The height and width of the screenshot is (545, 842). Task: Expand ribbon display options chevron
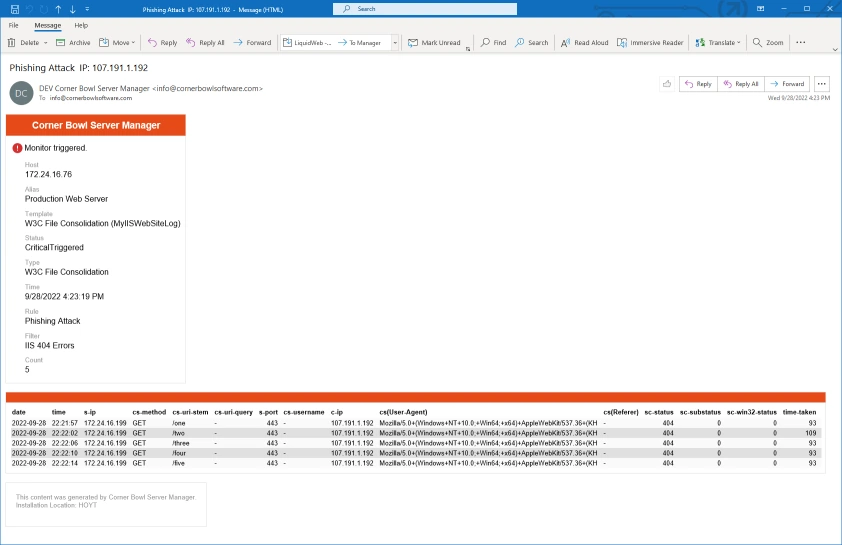(835, 49)
